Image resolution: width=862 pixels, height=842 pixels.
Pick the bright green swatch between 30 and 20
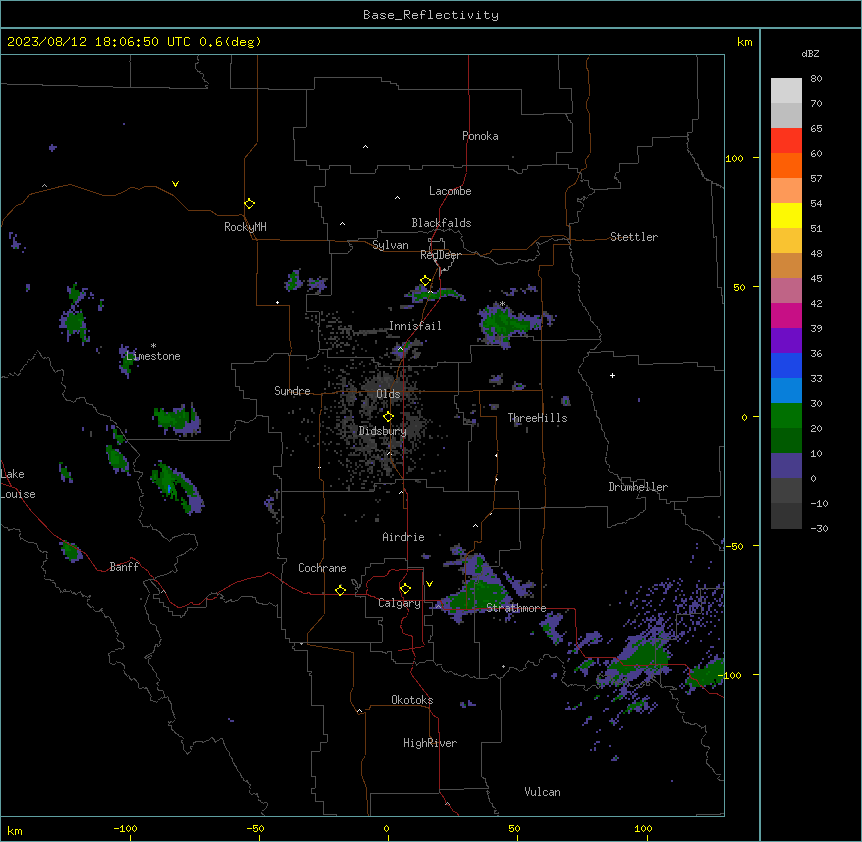click(x=786, y=416)
